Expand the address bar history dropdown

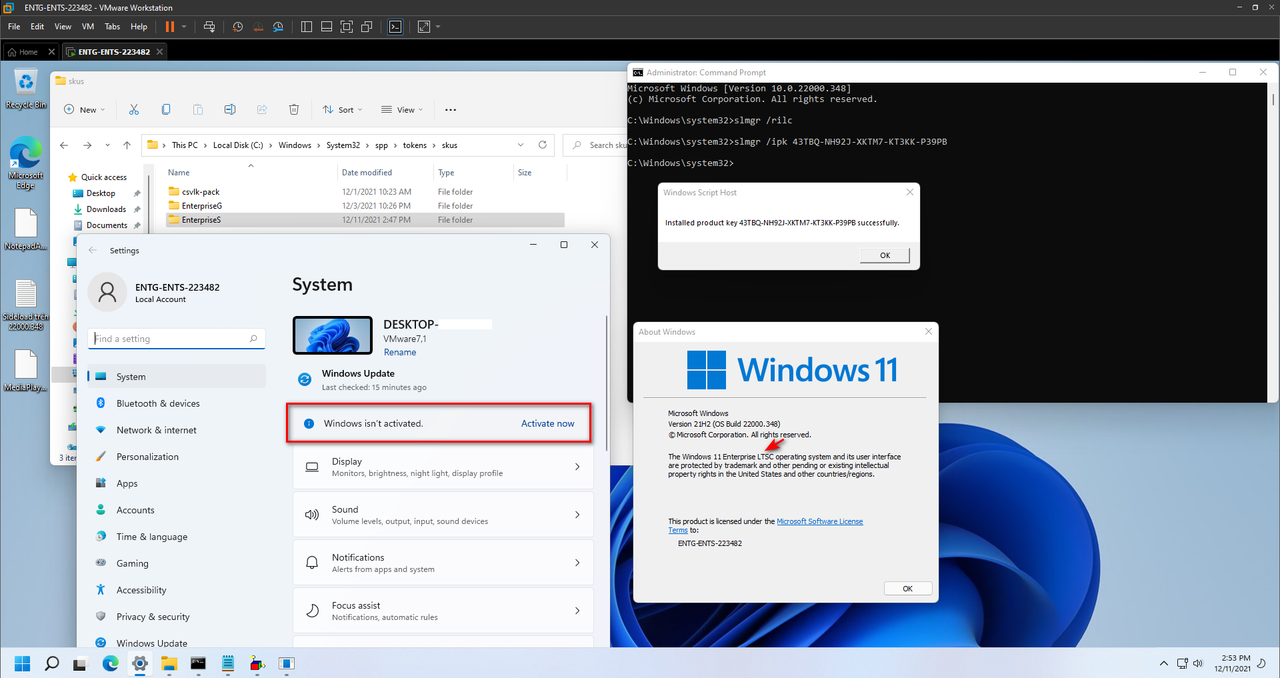(x=522, y=145)
